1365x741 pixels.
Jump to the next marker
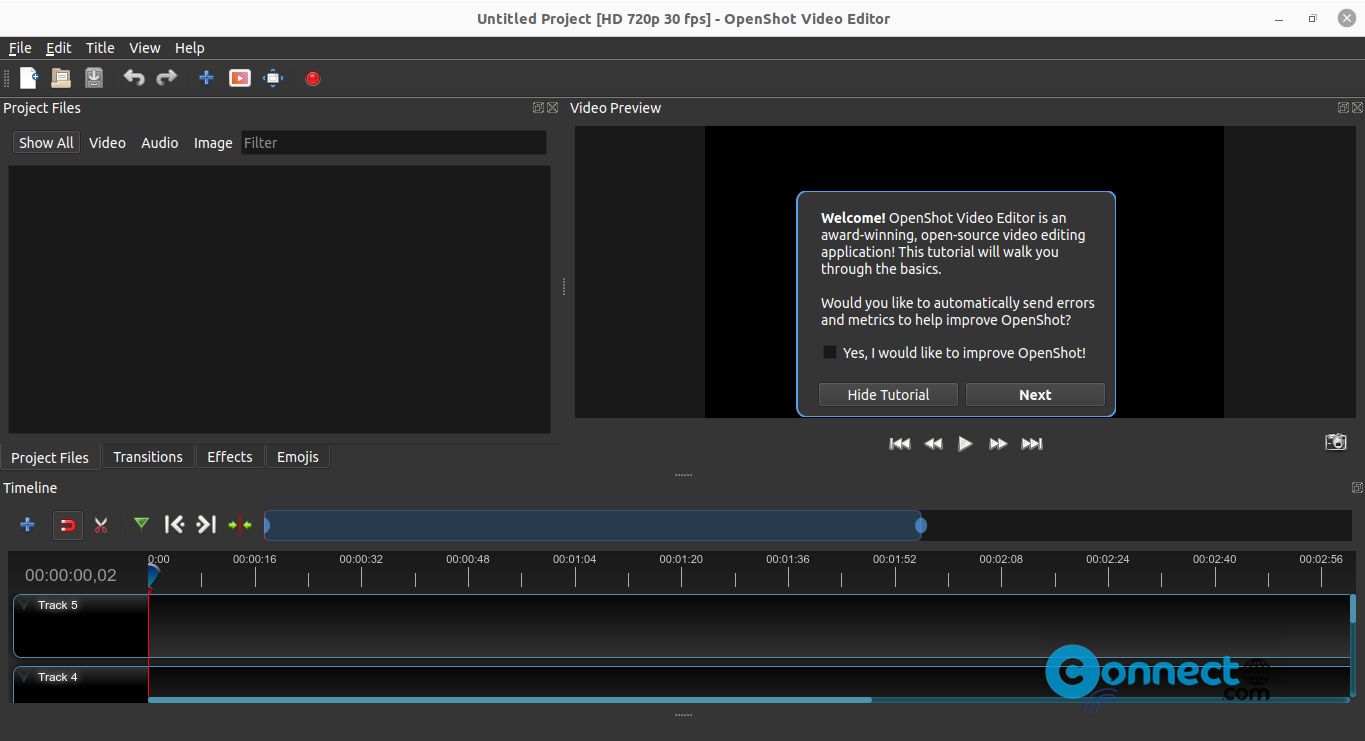pos(206,524)
